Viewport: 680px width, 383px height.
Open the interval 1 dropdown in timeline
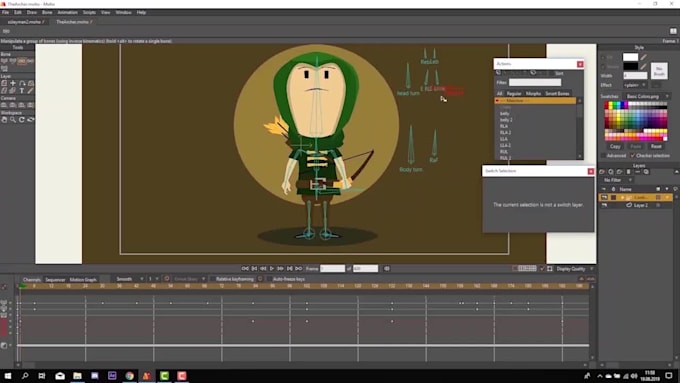[x=154, y=279]
